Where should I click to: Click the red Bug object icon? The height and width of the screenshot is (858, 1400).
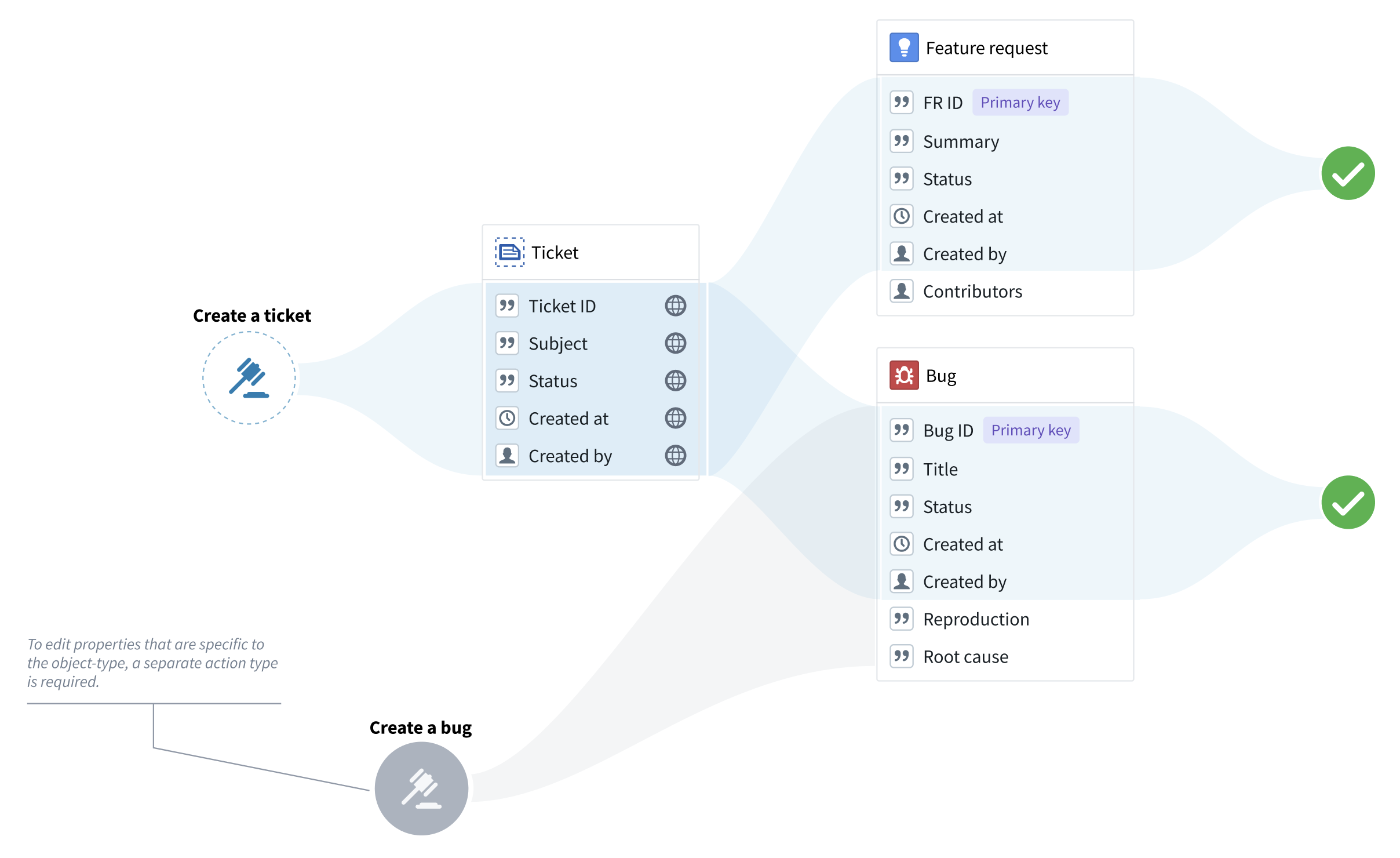(904, 376)
